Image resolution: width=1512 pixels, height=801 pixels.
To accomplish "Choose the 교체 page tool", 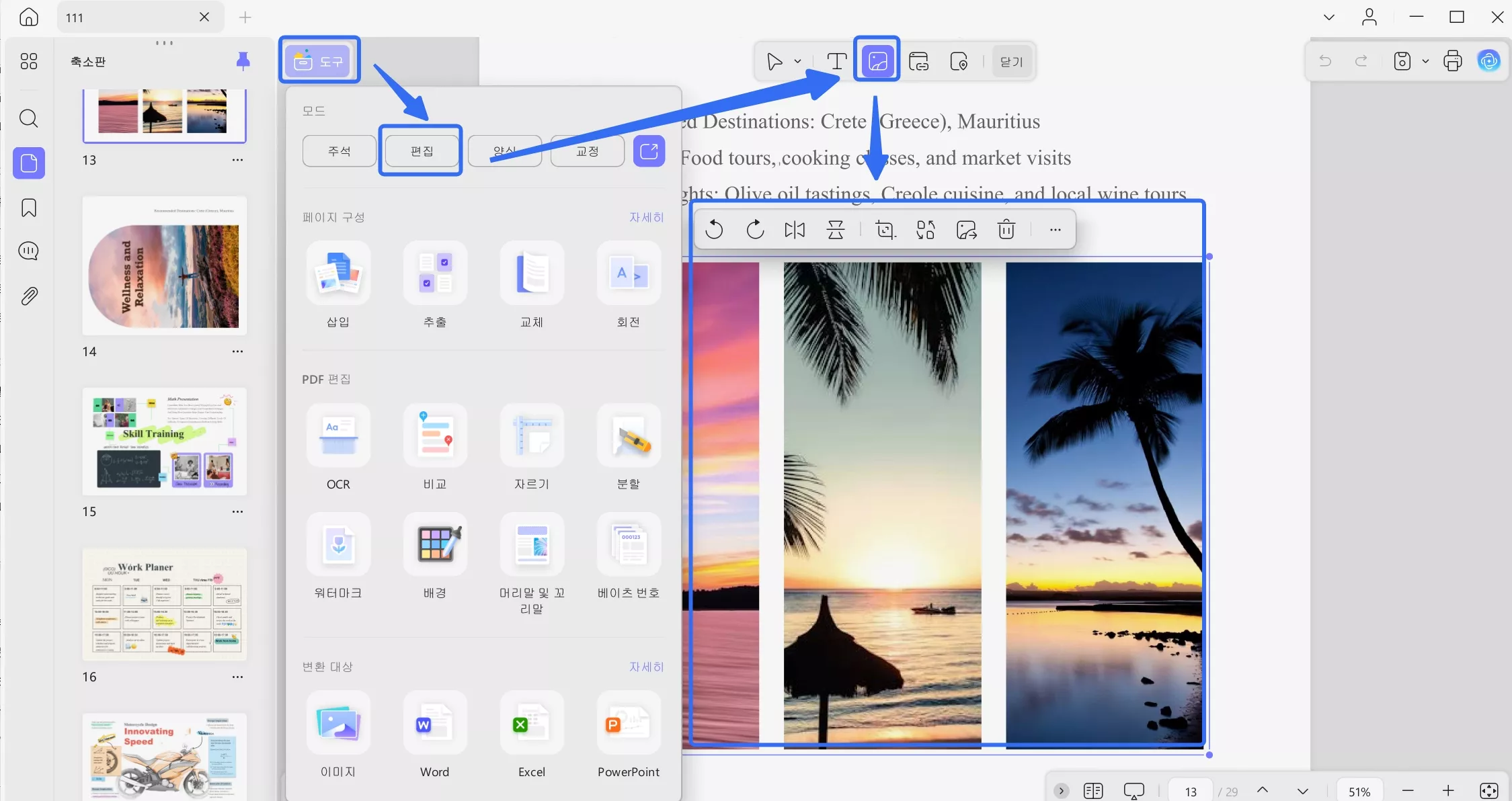I will click(532, 286).
